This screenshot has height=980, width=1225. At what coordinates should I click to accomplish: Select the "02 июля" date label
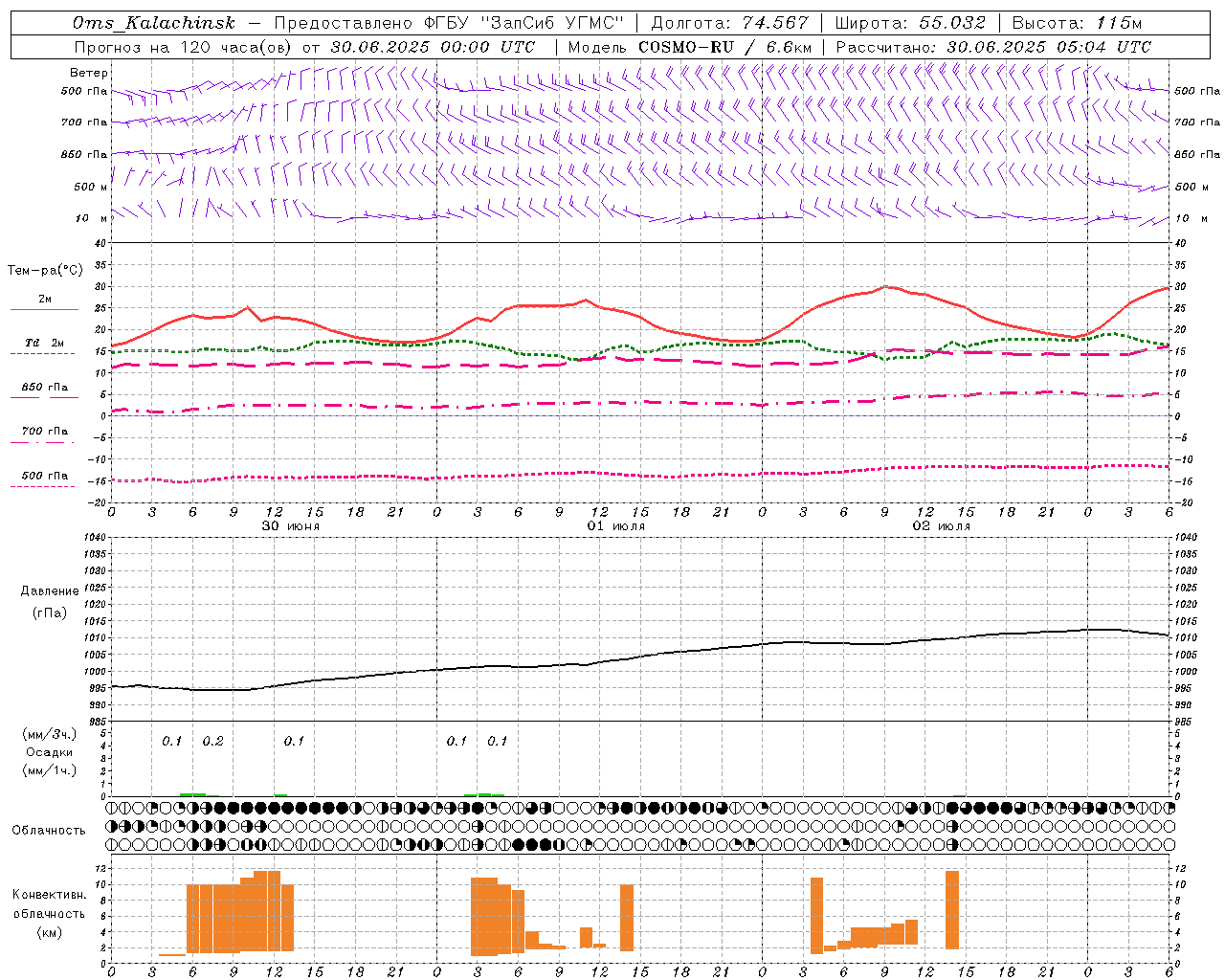click(942, 526)
